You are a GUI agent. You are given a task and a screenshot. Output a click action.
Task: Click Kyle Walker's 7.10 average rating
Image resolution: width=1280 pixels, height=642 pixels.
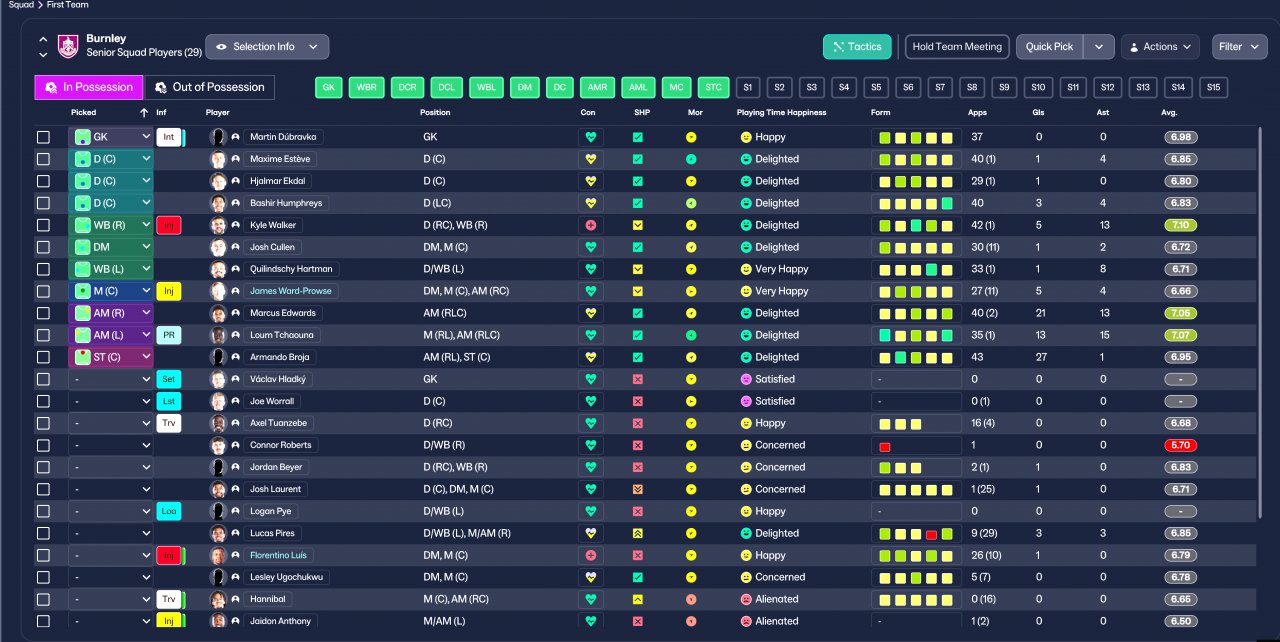pyautogui.click(x=1181, y=225)
